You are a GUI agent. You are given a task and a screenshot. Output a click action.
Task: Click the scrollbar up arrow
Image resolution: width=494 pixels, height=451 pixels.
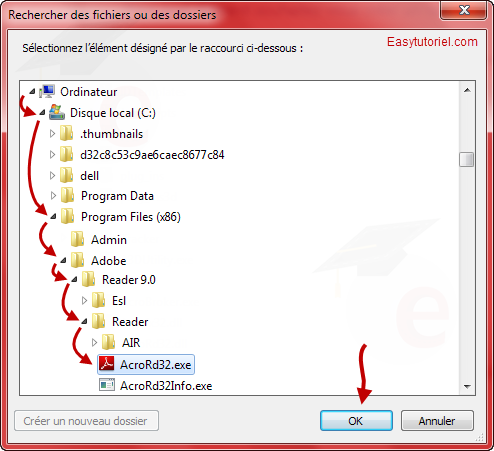(x=467, y=90)
